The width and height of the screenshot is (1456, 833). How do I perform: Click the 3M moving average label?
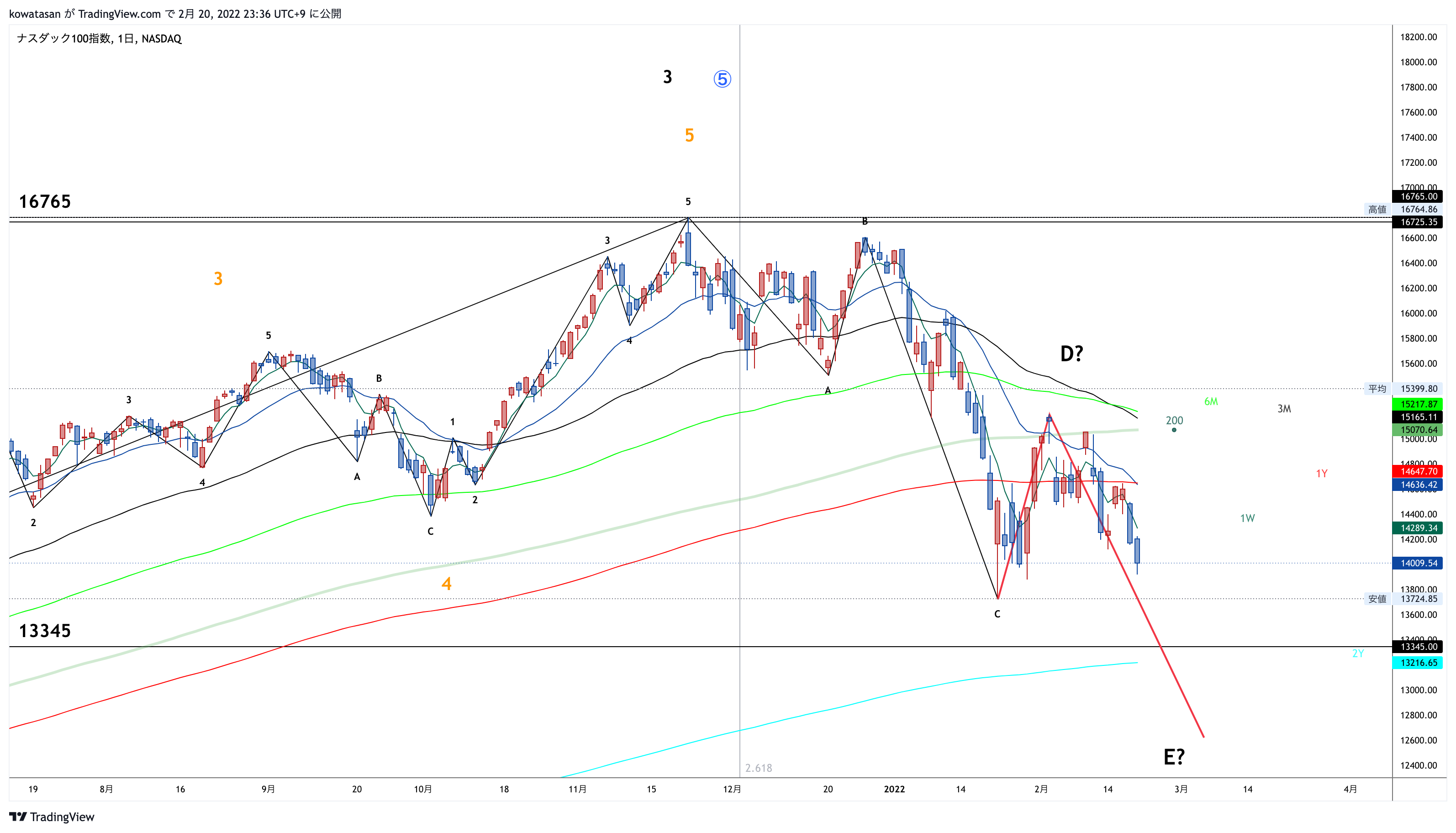1284,408
